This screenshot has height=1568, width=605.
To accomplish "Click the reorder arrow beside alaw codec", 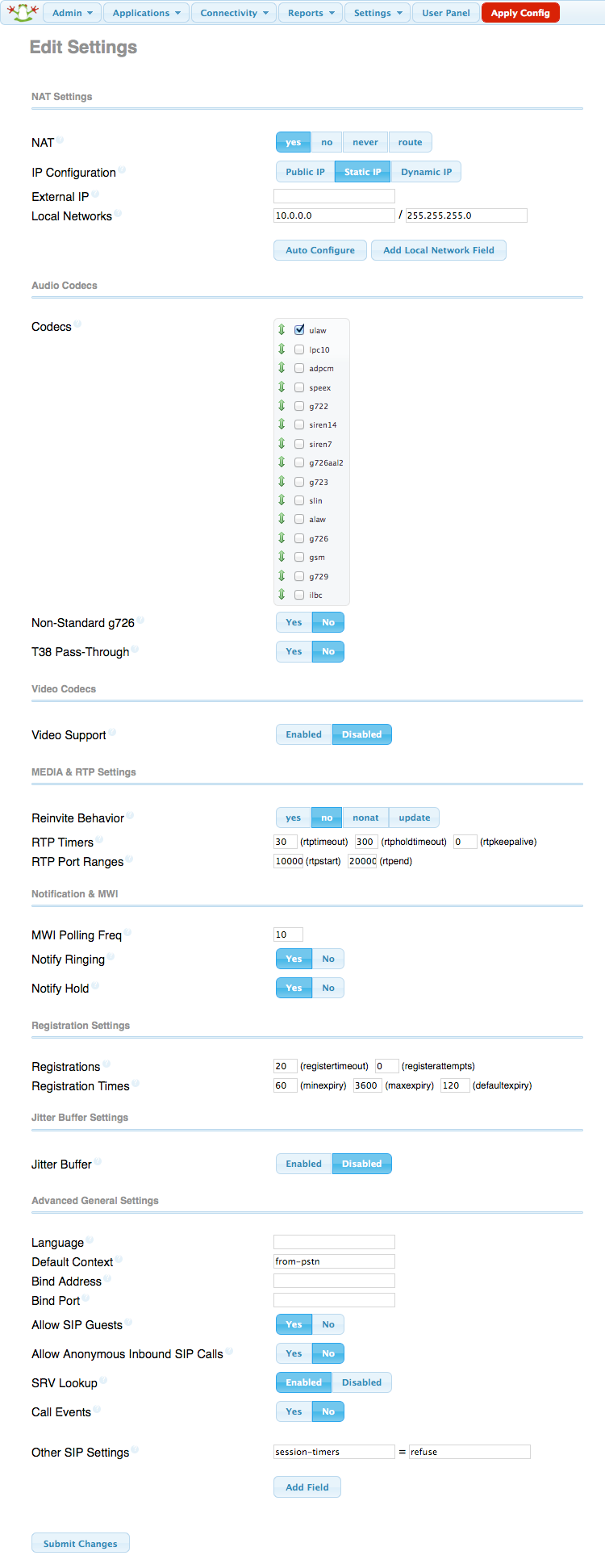I will click(x=282, y=518).
